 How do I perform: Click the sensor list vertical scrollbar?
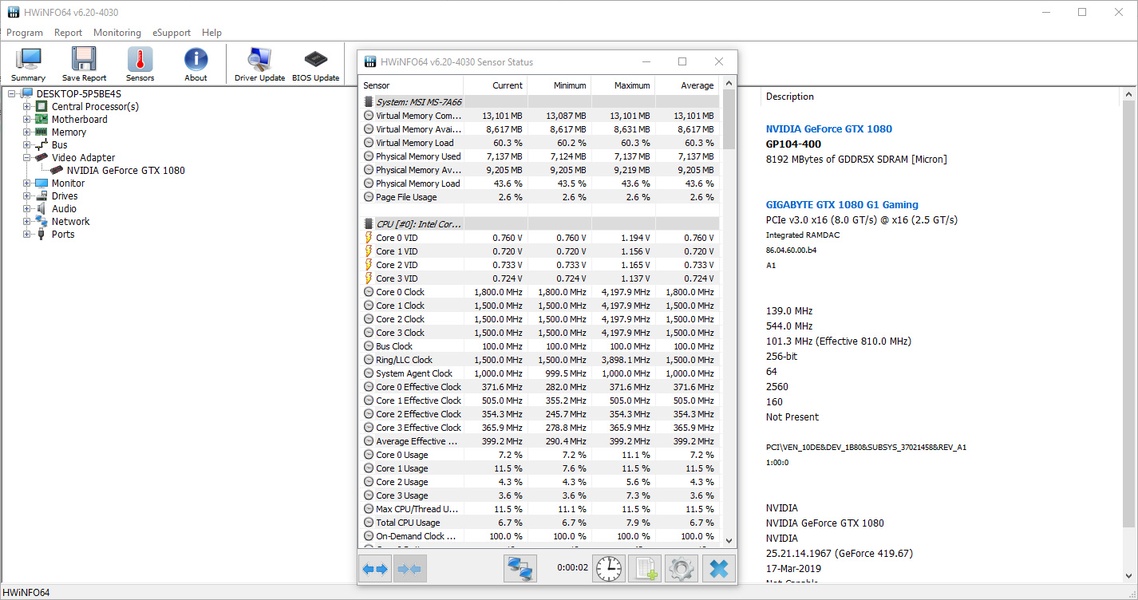point(728,300)
